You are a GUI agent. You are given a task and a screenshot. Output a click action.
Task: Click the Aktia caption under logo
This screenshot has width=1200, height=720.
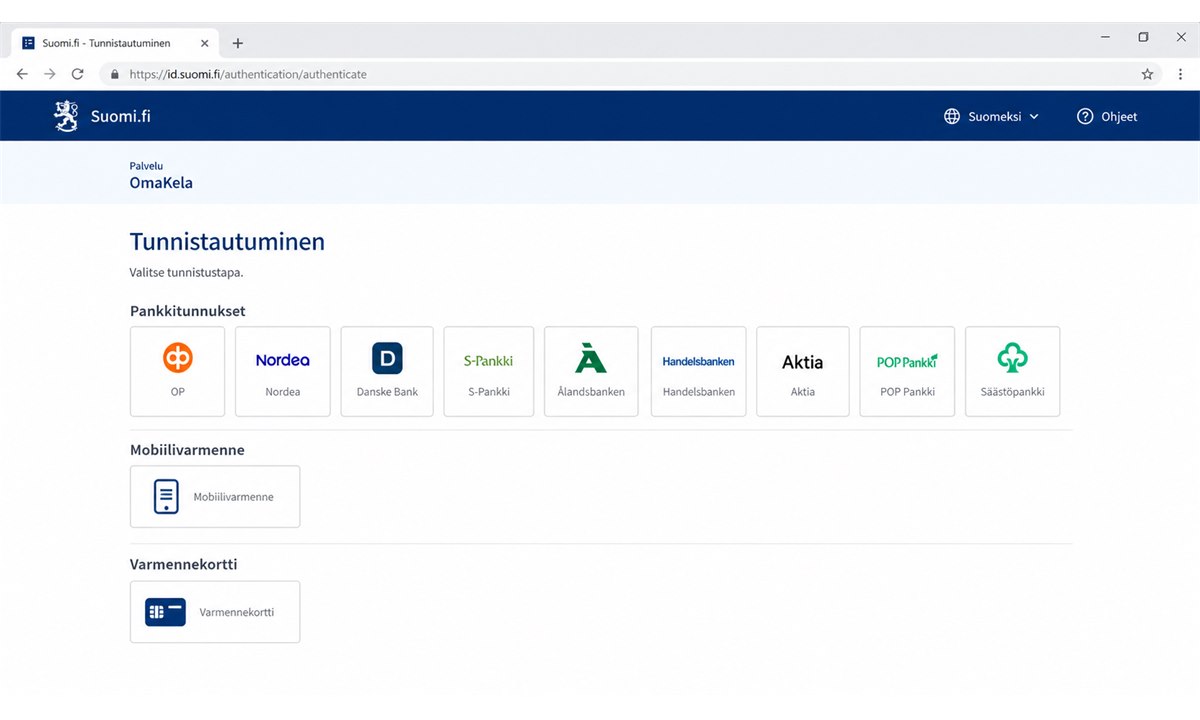(x=803, y=392)
